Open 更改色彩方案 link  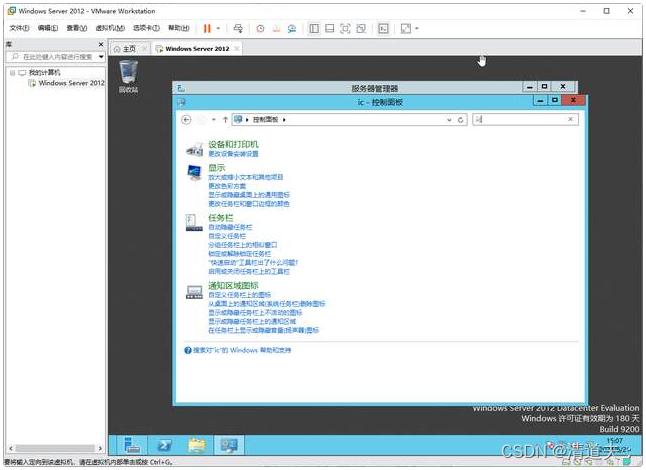click(x=227, y=186)
